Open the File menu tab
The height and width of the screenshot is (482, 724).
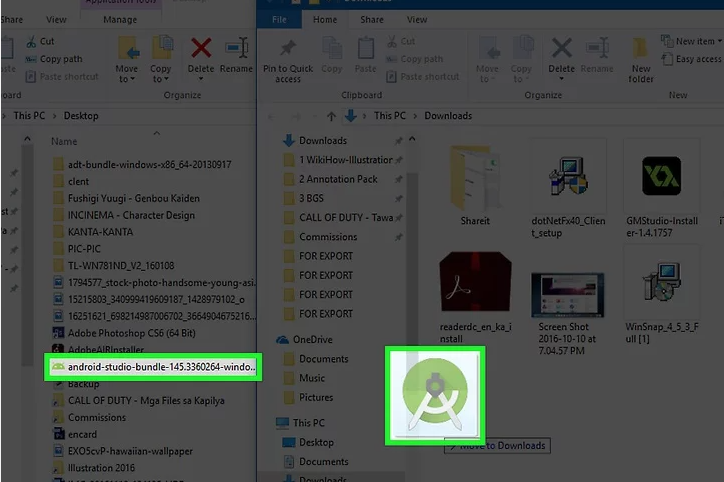pos(279,19)
